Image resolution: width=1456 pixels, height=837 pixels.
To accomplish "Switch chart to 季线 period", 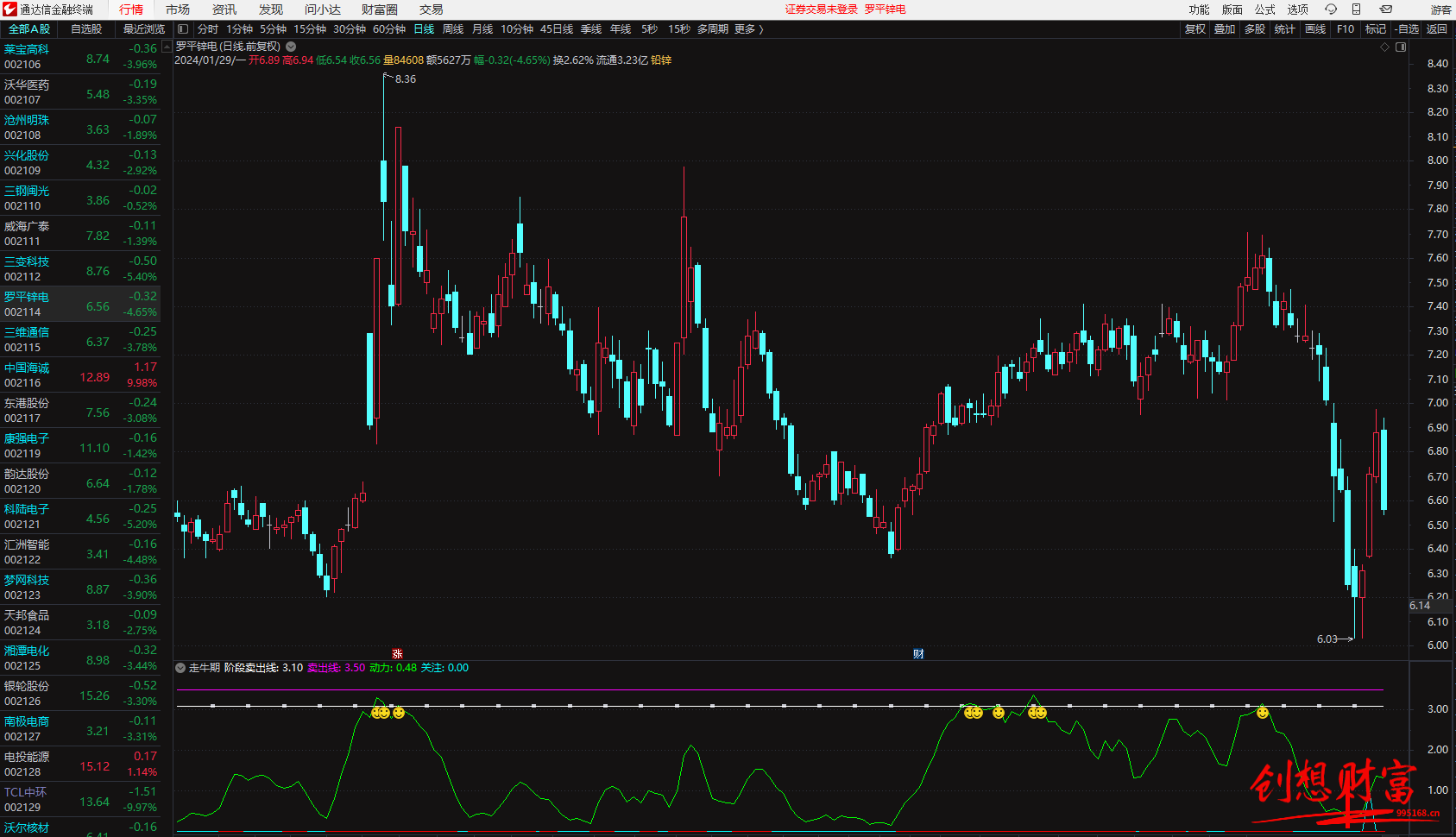I will point(591,29).
